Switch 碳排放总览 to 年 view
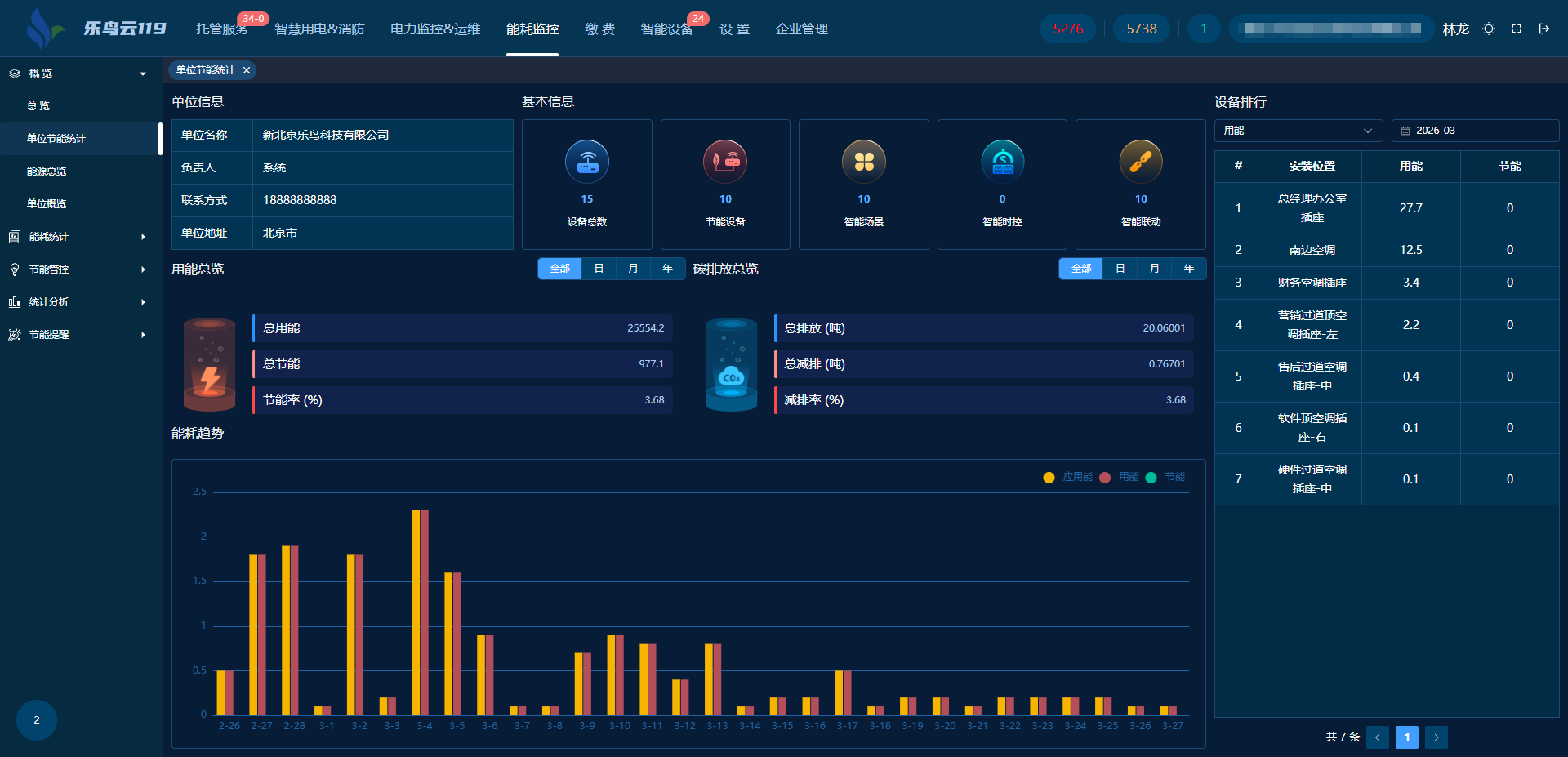1568x757 pixels. 1189,269
